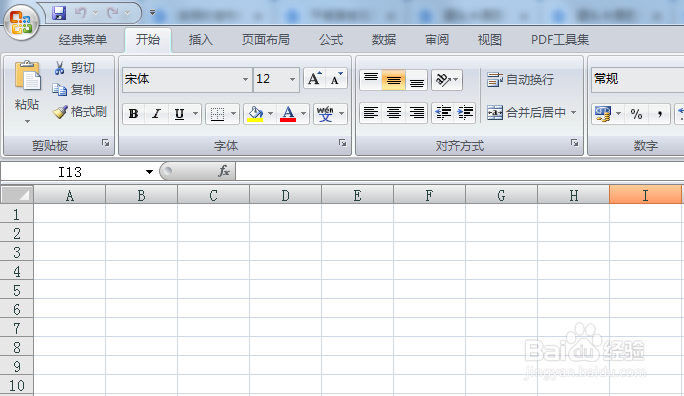Expand the borders dropdown arrow
The image size is (684, 396).
point(233,114)
